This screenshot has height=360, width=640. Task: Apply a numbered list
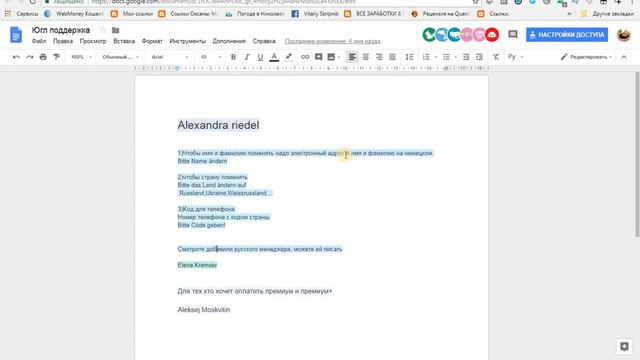coord(426,57)
